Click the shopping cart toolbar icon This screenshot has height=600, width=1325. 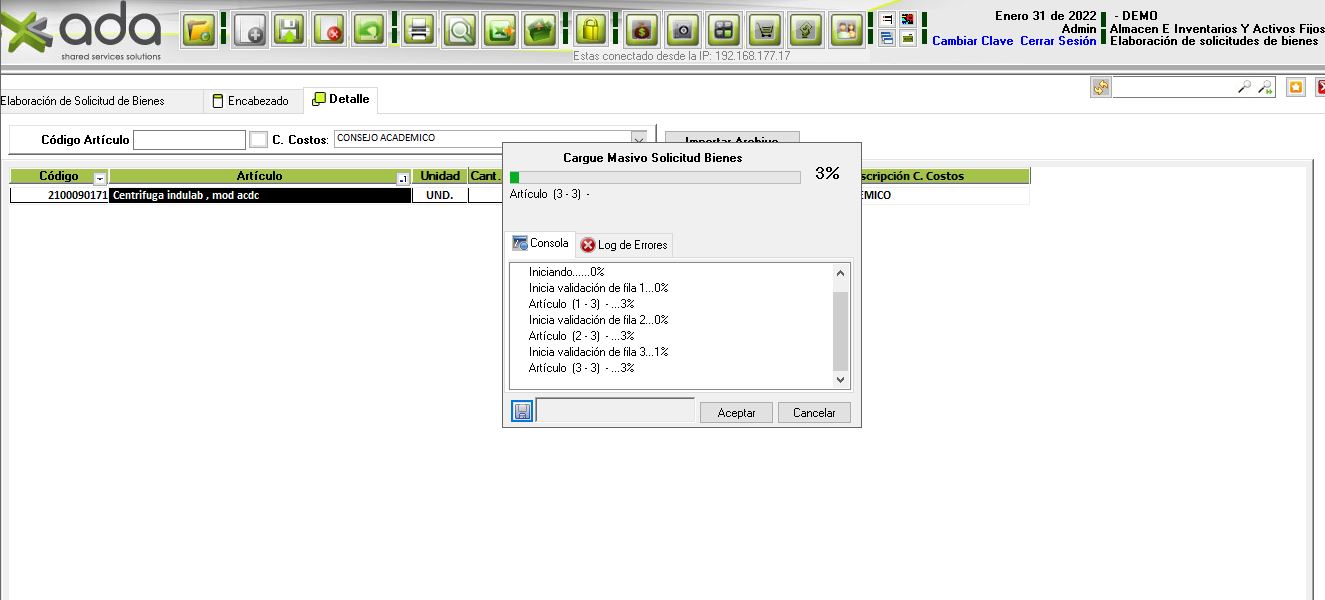[x=765, y=30]
